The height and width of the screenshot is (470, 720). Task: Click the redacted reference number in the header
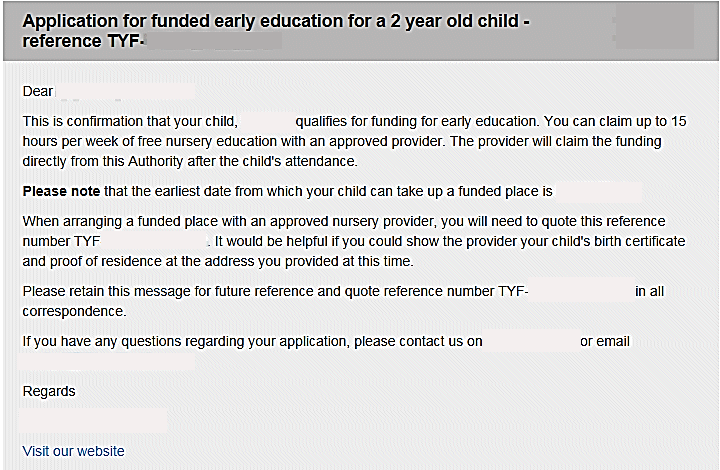tap(208, 42)
